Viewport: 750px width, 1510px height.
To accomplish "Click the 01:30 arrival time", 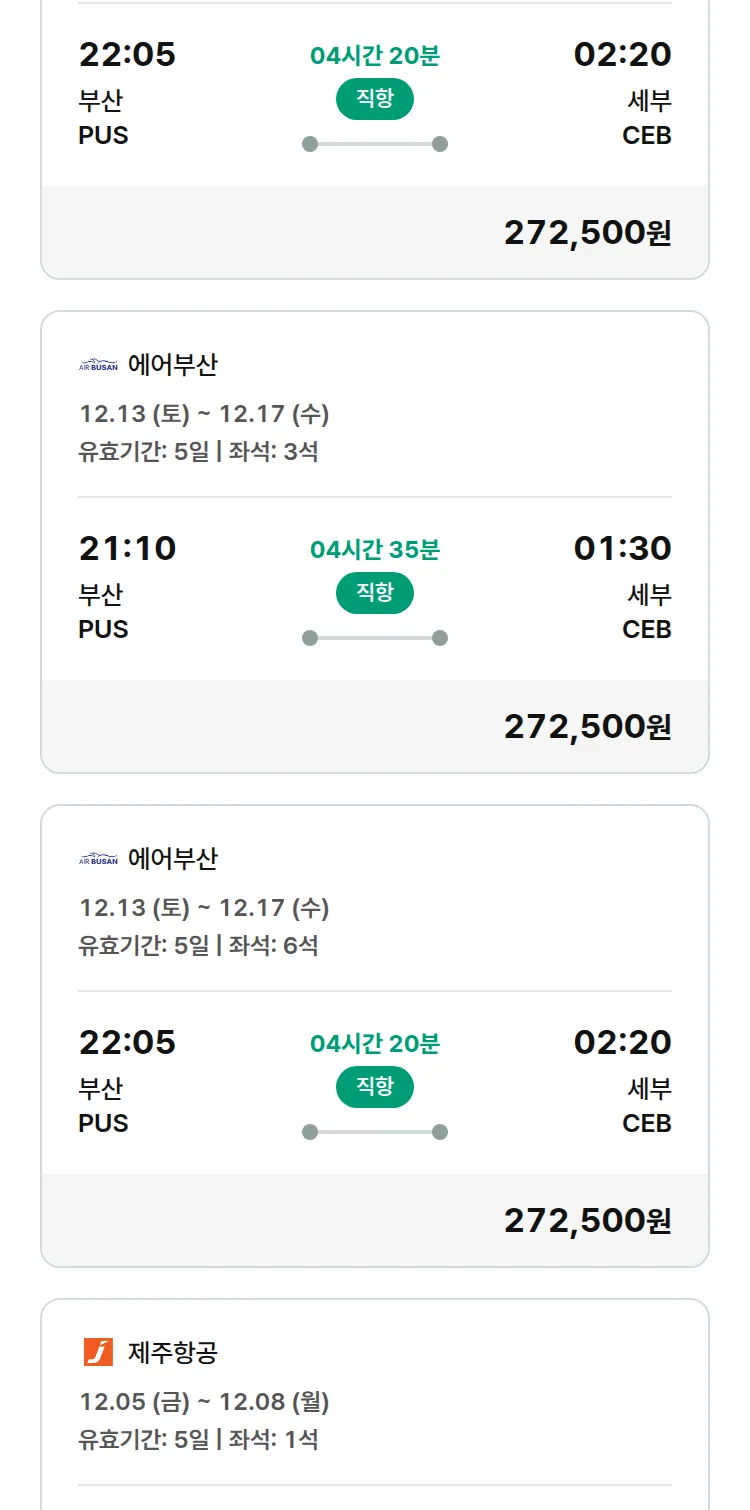I will coord(622,548).
